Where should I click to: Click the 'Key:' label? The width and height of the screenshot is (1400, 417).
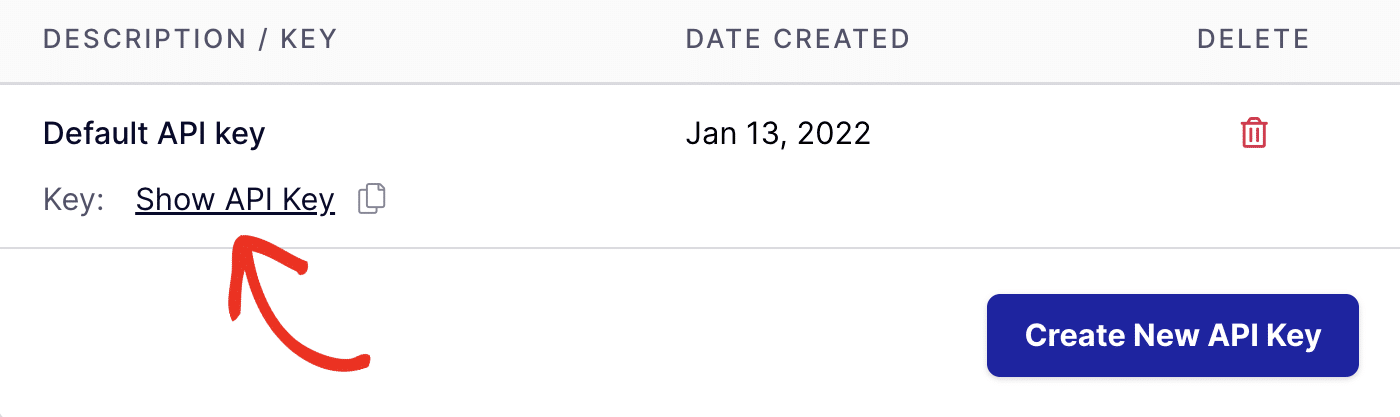[74, 200]
